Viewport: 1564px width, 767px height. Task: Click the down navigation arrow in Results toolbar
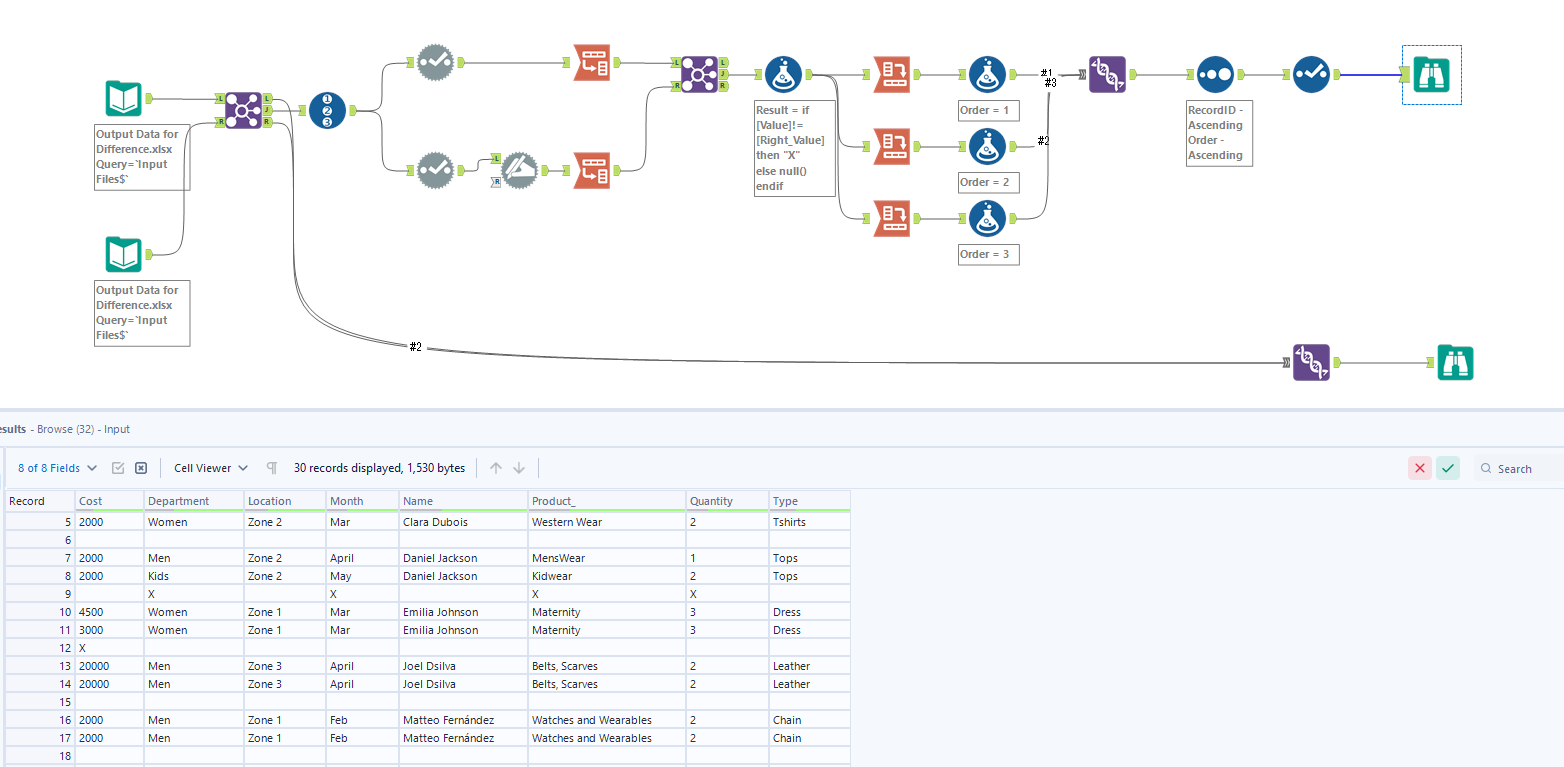coord(518,467)
